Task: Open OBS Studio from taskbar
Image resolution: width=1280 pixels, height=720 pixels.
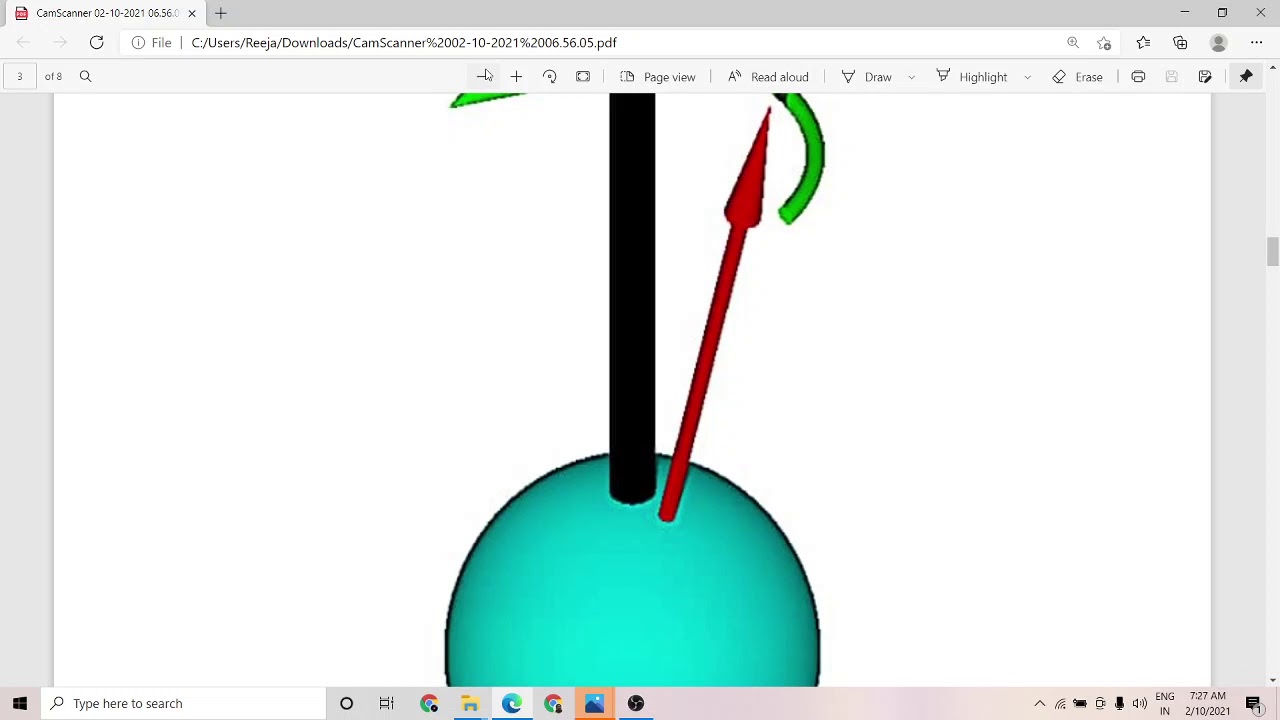Action: (x=636, y=703)
